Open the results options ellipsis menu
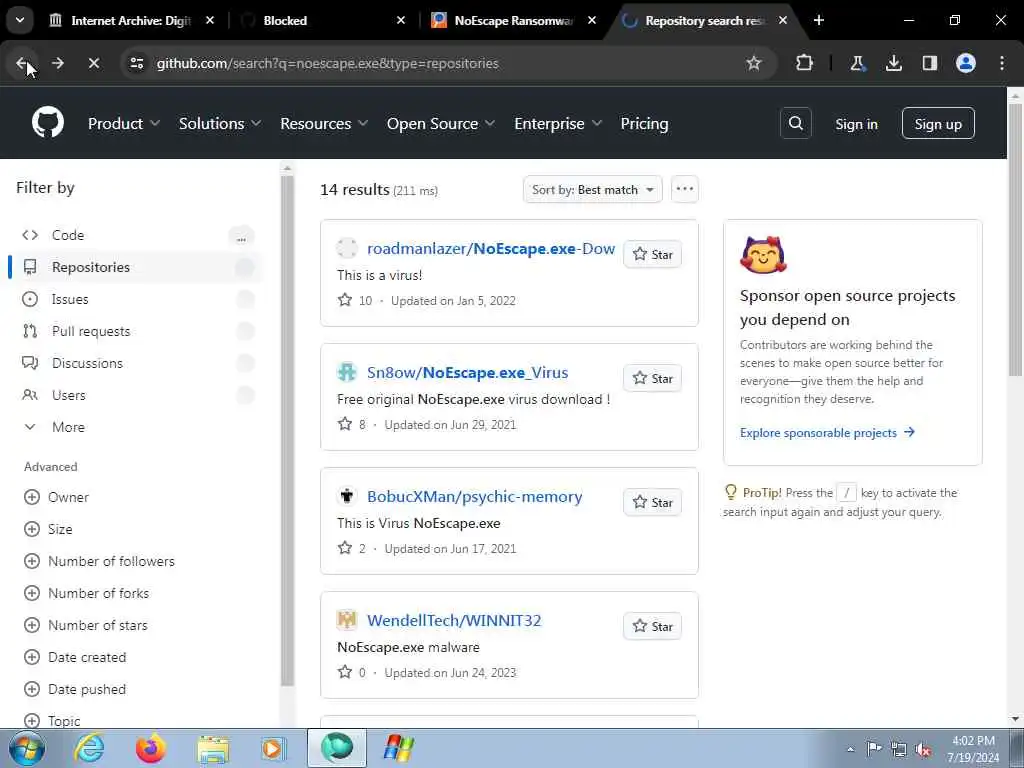The height and width of the screenshot is (768, 1024). [x=684, y=189]
